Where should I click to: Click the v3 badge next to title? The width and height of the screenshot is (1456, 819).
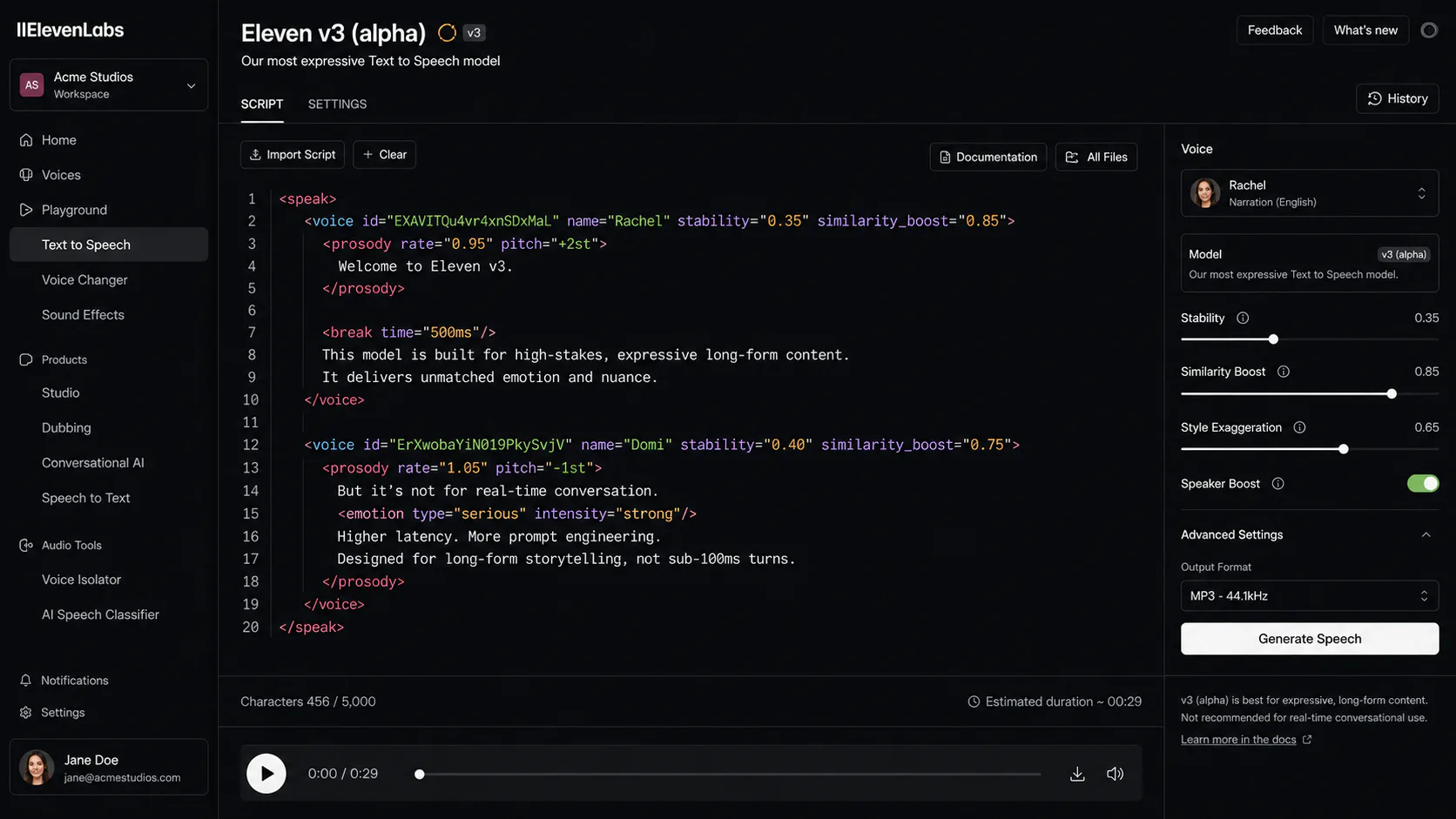pyautogui.click(x=474, y=33)
